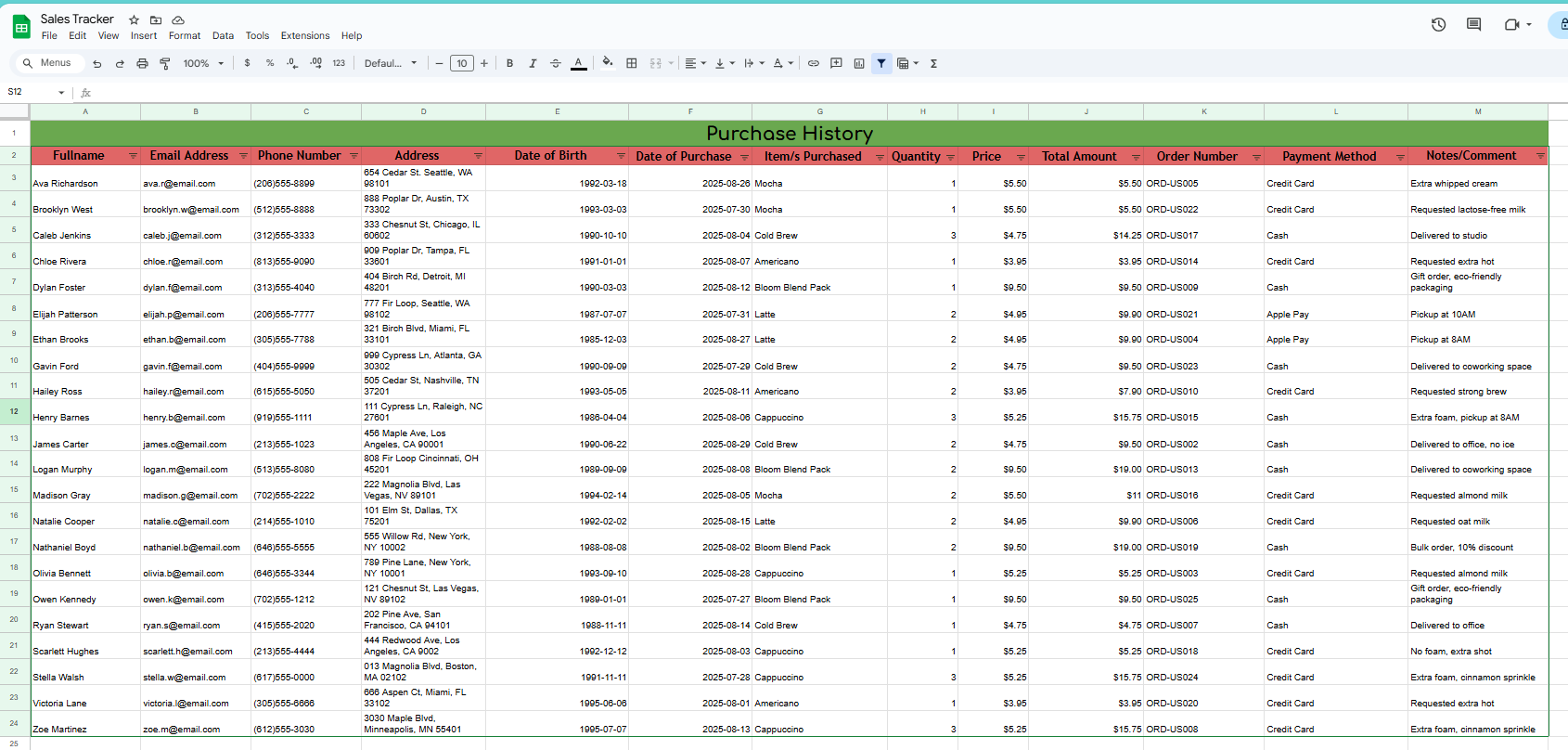1568x750 pixels.
Task: Decrease decimal places
Action: pos(292,63)
